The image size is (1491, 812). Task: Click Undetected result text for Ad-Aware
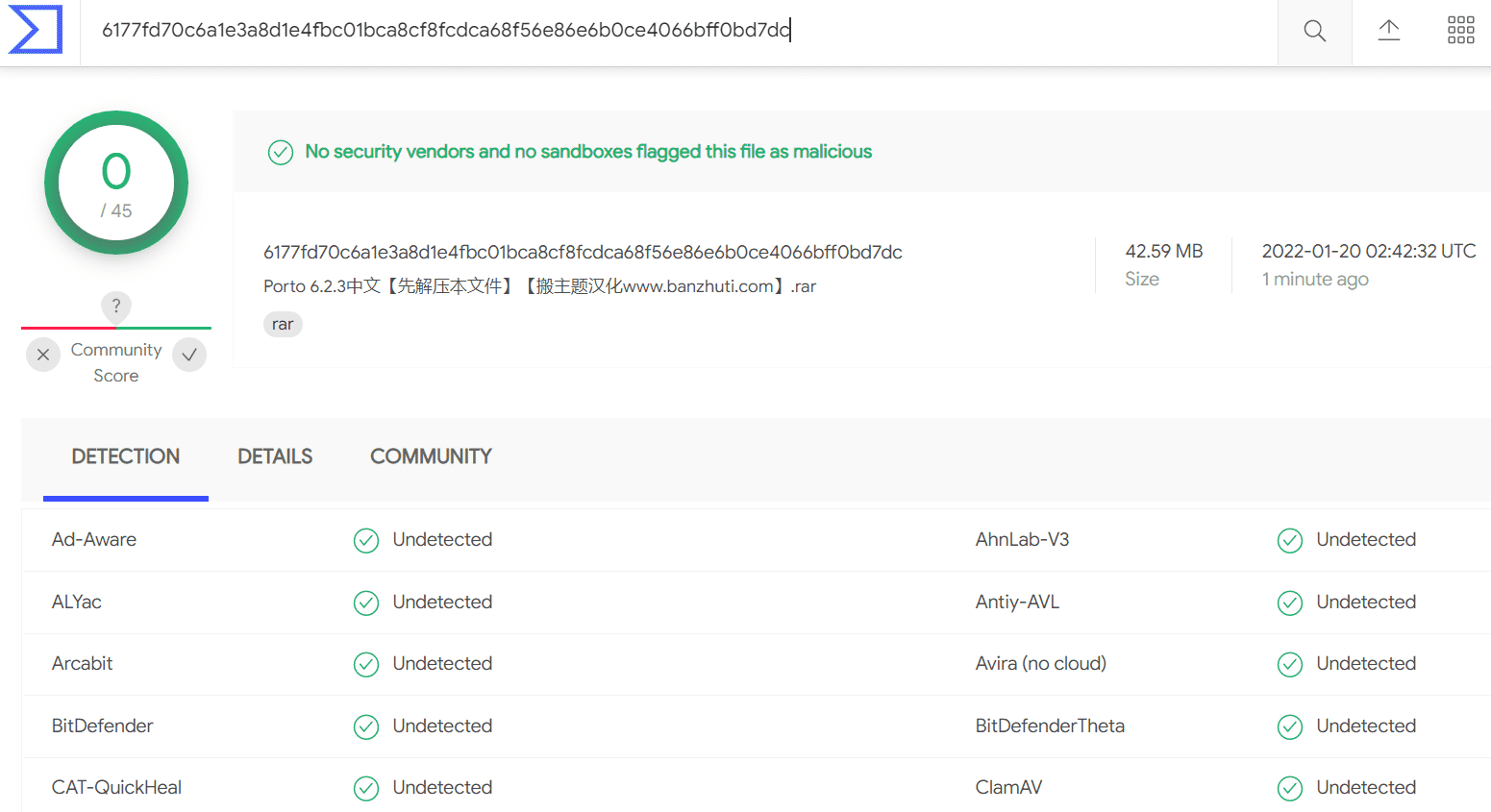pos(442,539)
